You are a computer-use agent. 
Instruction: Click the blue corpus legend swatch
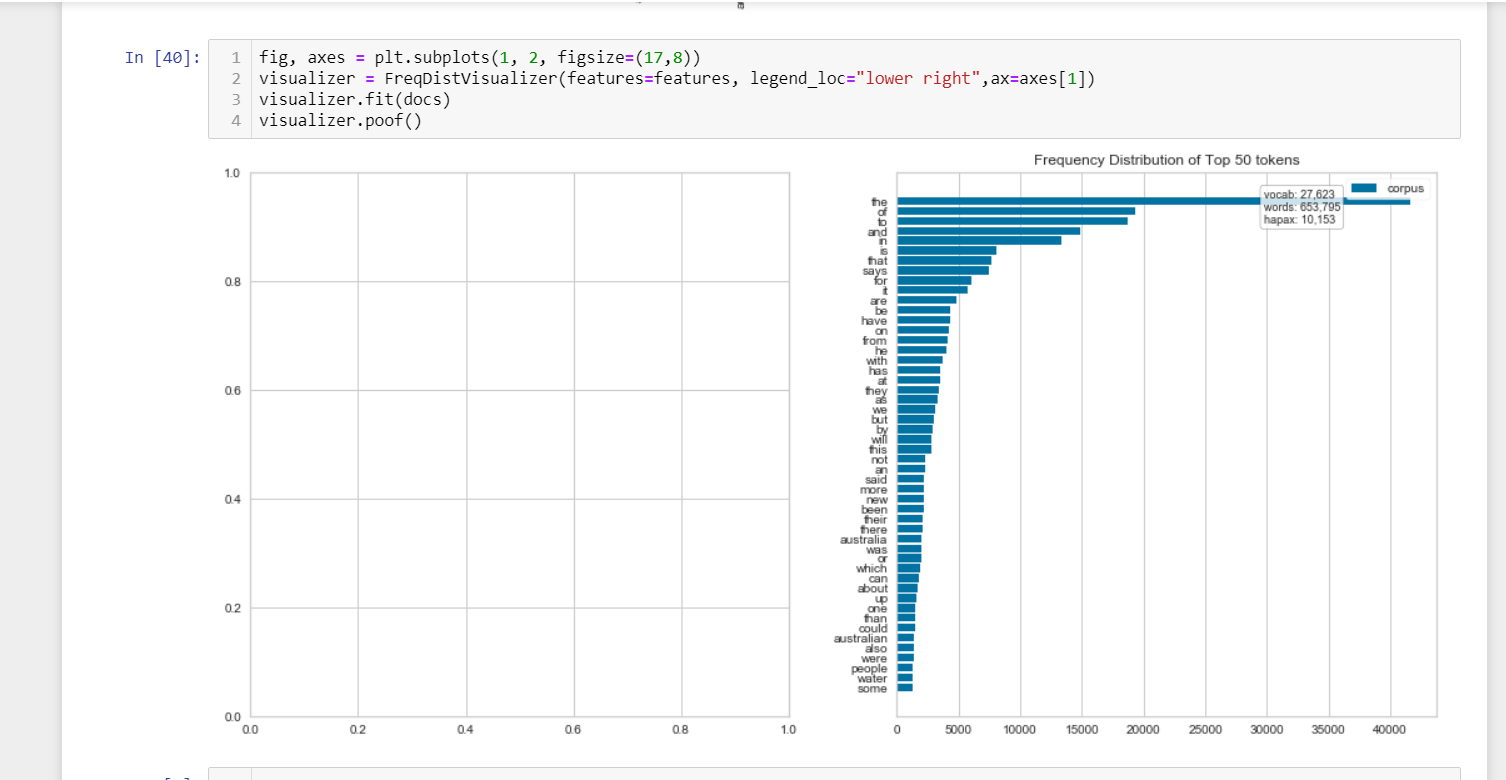click(x=1365, y=187)
